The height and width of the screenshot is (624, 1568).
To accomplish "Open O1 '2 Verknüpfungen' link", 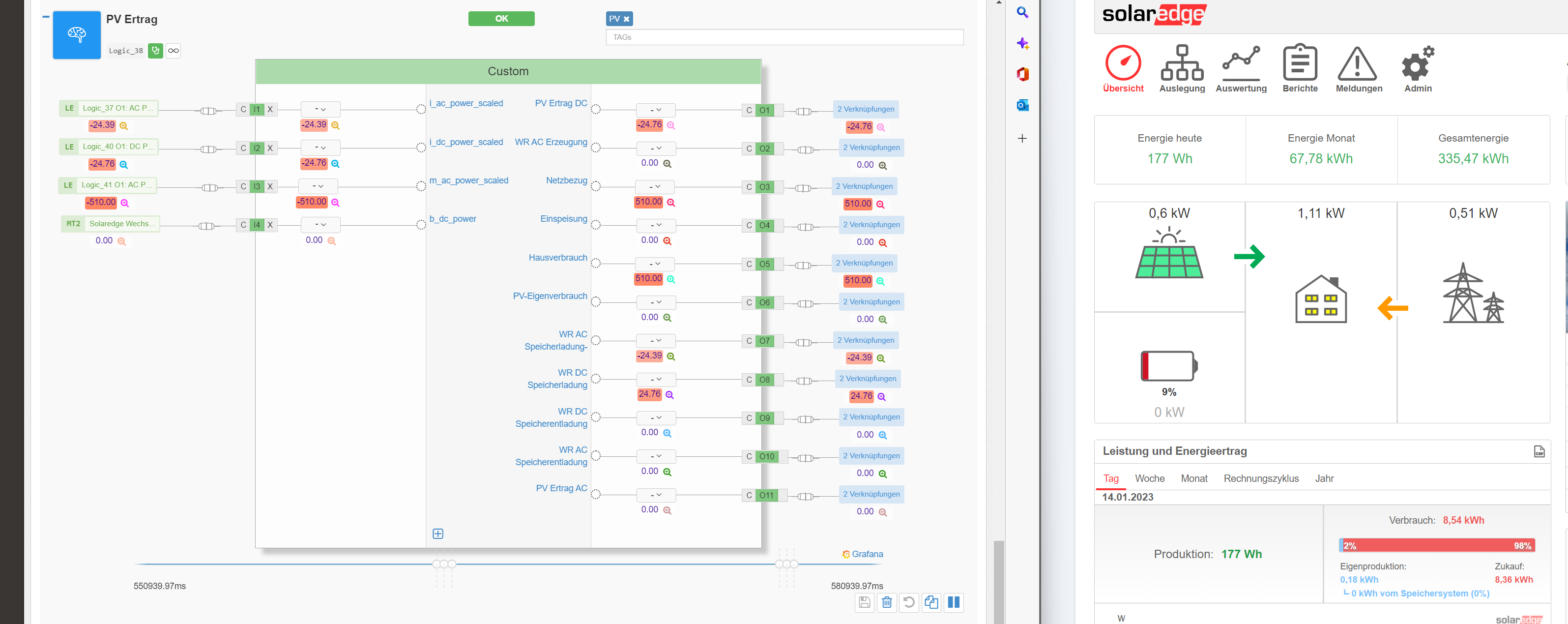I will click(x=866, y=109).
